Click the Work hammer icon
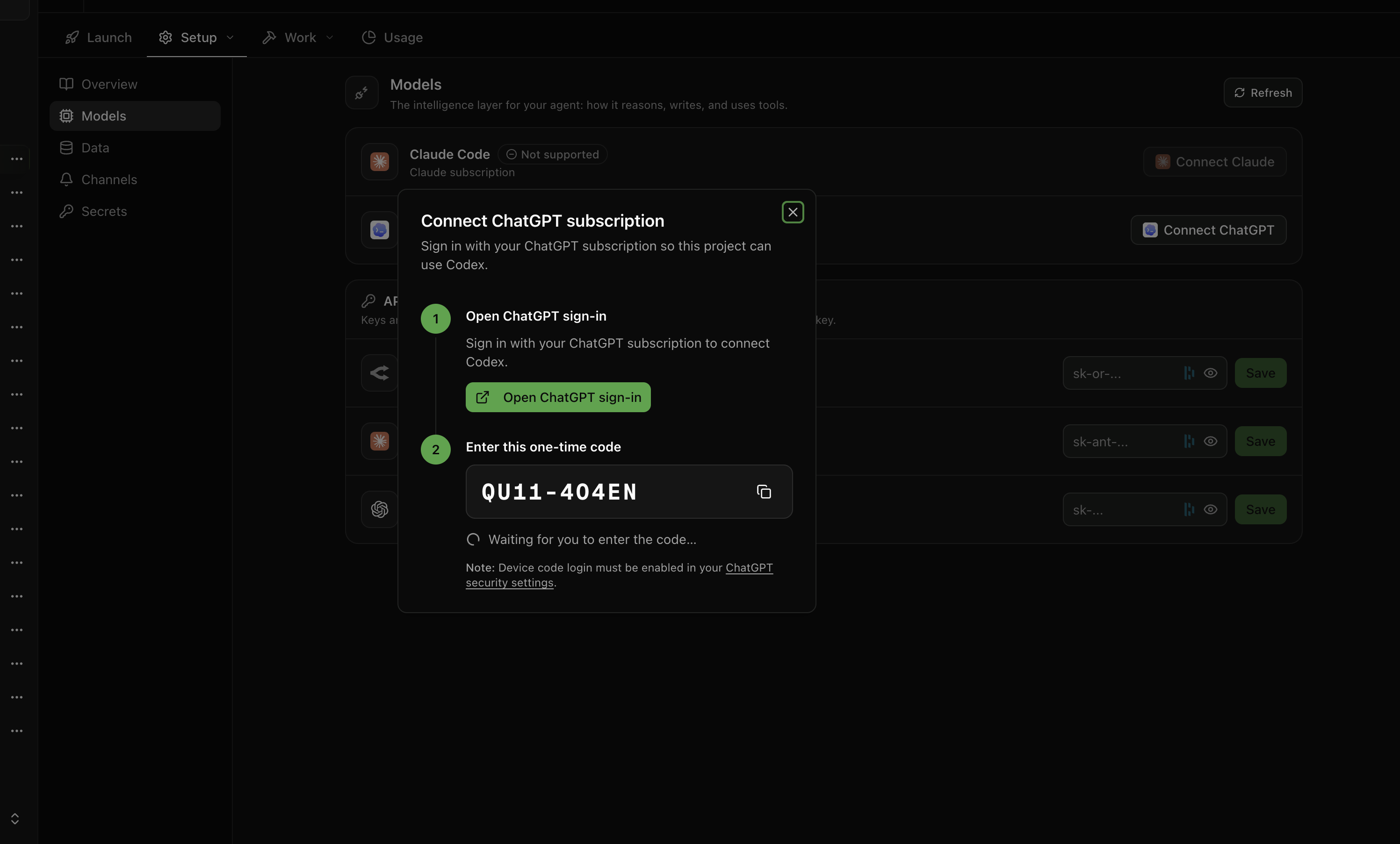Viewport: 1400px width, 844px height. tap(269, 37)
